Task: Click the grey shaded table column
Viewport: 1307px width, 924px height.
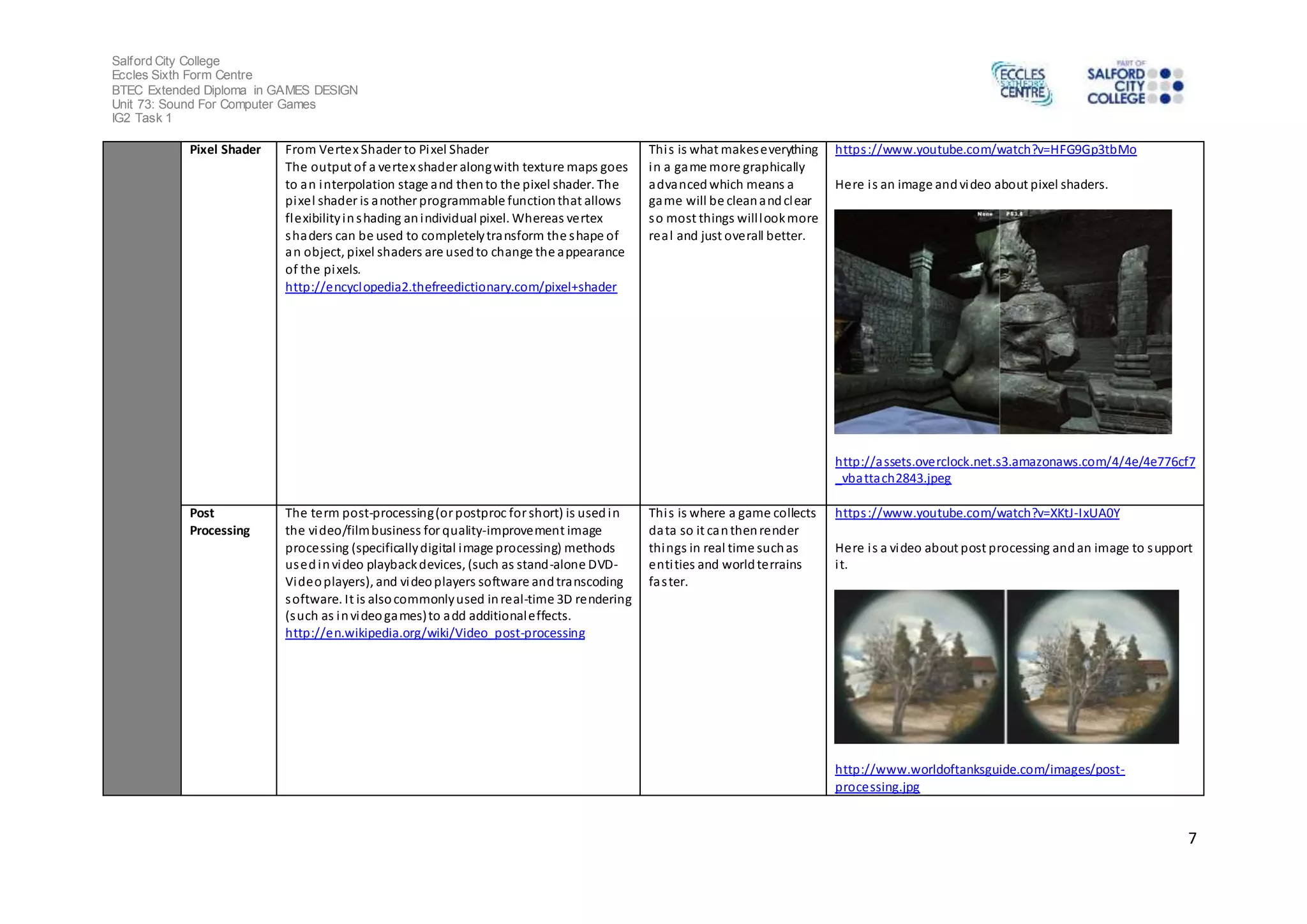Action: [x=142, y=468]
